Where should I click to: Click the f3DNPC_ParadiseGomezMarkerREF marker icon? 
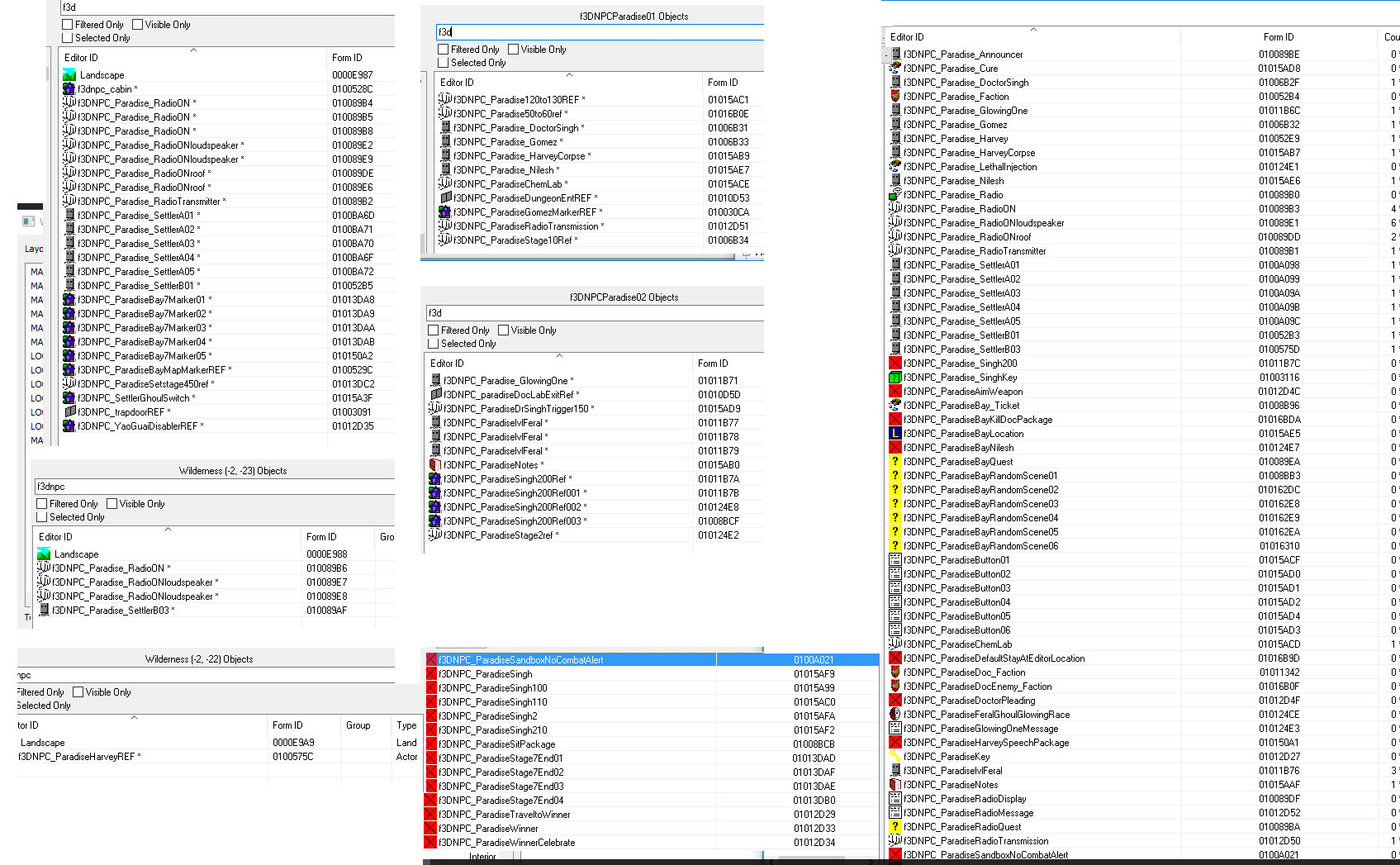[445, 212]
